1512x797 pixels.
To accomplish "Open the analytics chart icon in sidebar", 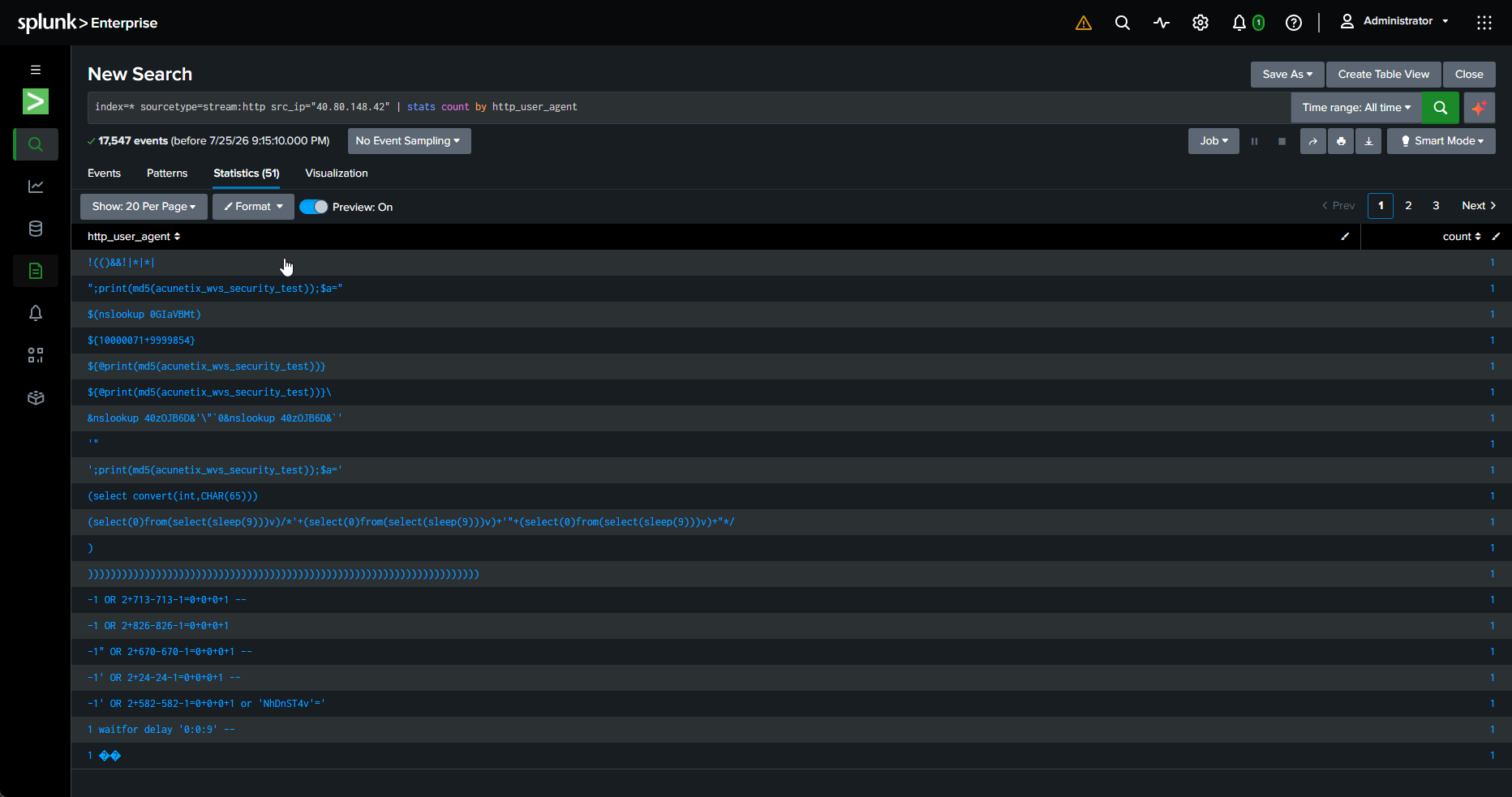I will click(x=36, y=186).
